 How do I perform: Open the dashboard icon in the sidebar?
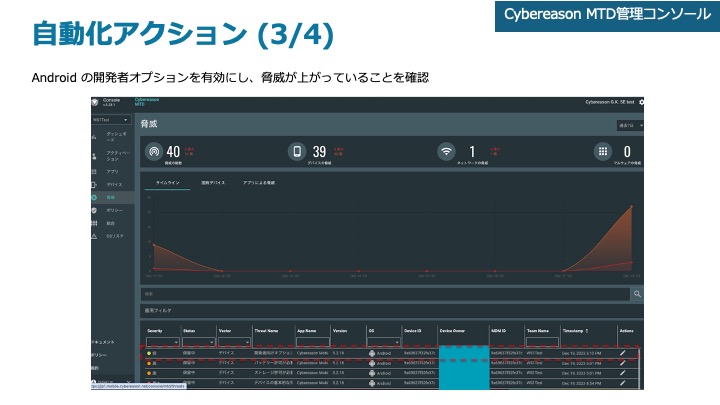[94, 137]
